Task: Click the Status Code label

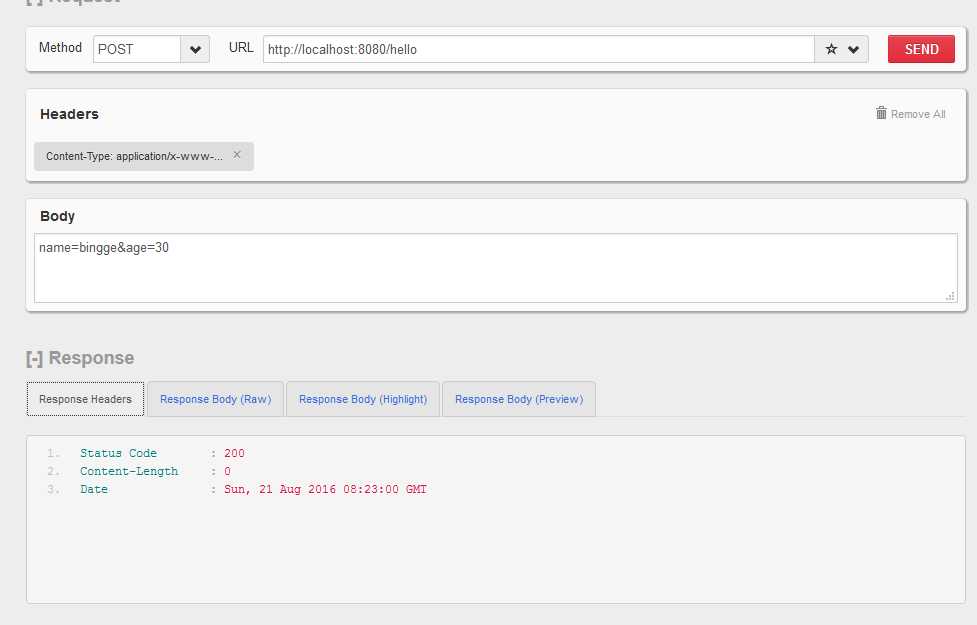Action: click(x=118, y=453)
